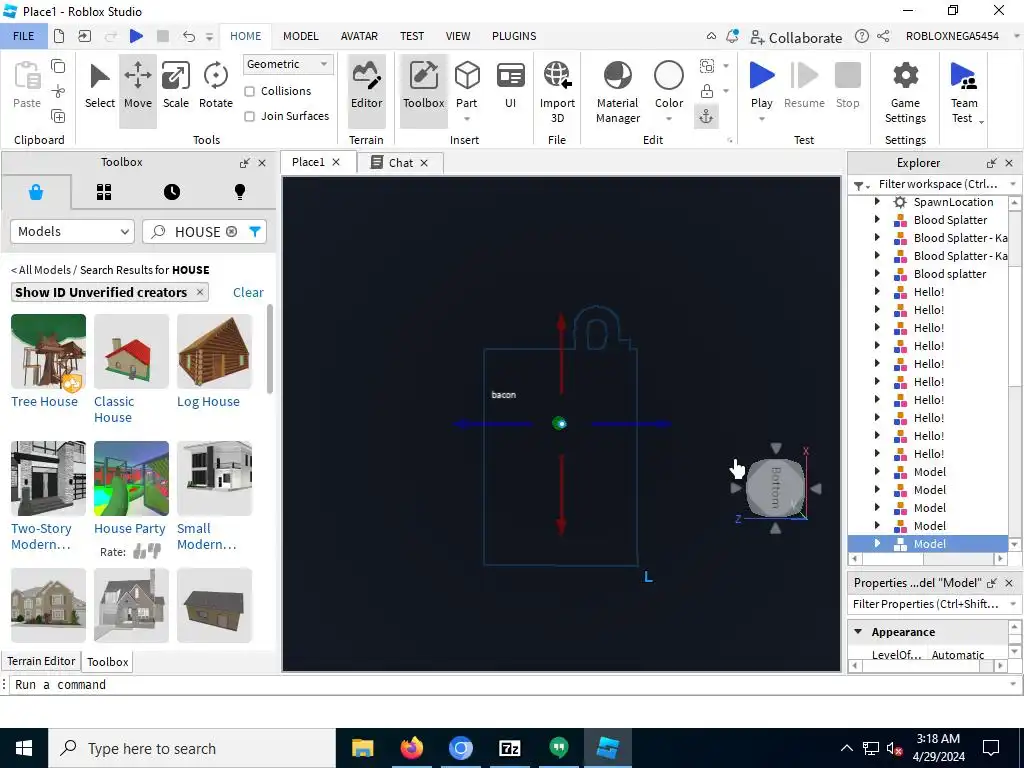Activate the Select tool
This screenshot has width=1024, height=768.
click(99, 86)
